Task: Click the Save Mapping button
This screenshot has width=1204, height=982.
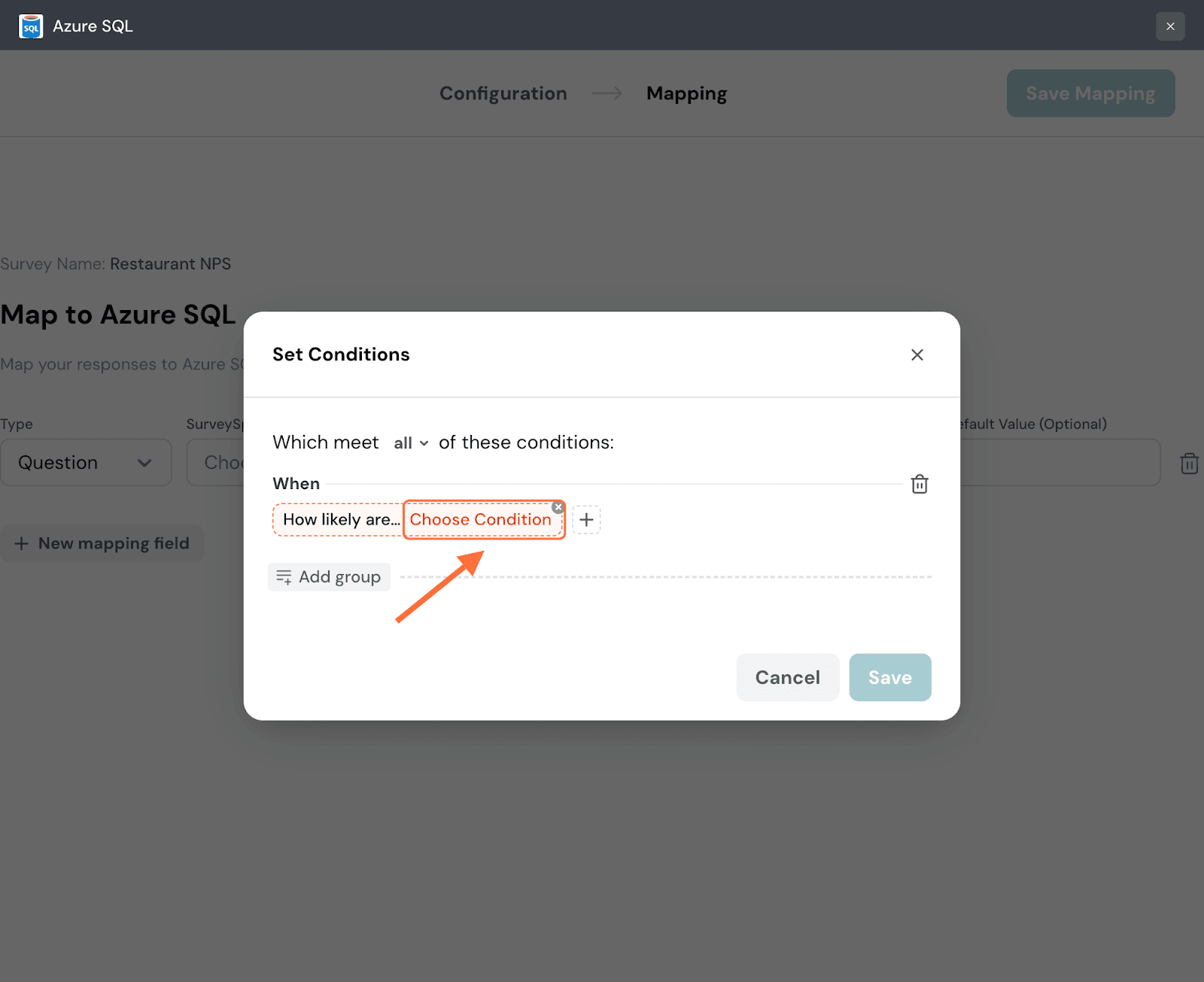Action: 1090,93
